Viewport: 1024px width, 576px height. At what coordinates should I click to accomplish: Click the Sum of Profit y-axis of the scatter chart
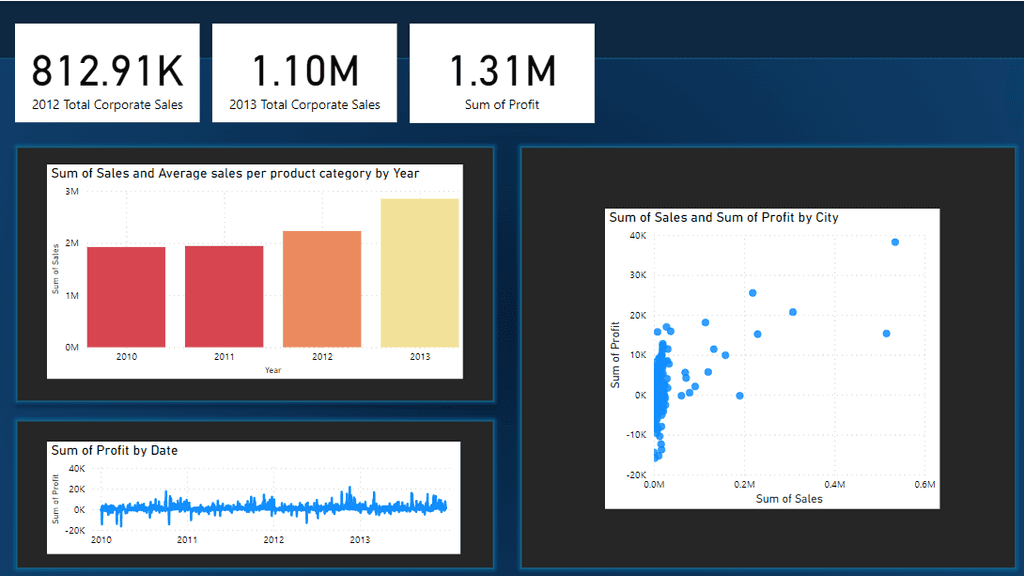point(618,356)
